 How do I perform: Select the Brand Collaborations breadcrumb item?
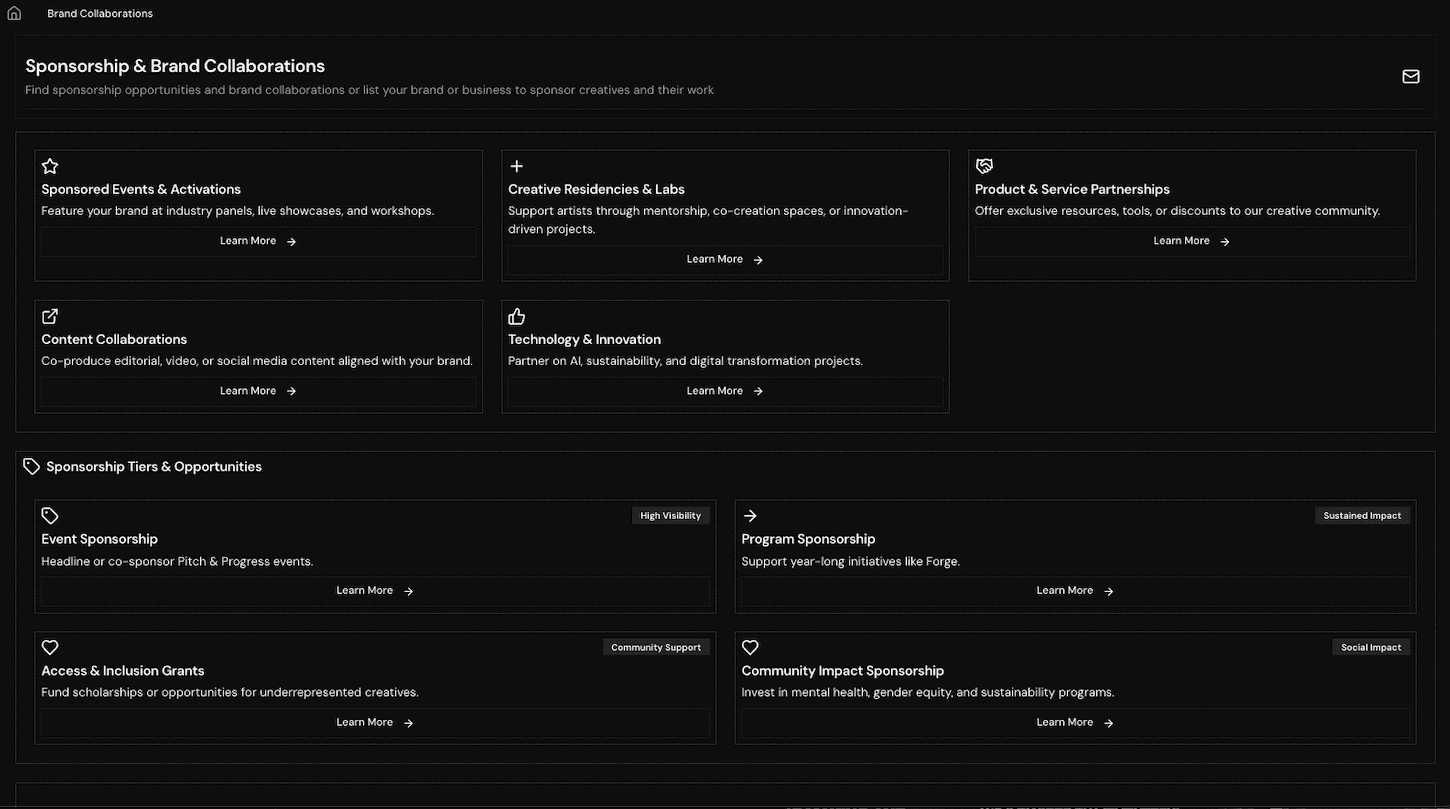(x=100, y=14)
